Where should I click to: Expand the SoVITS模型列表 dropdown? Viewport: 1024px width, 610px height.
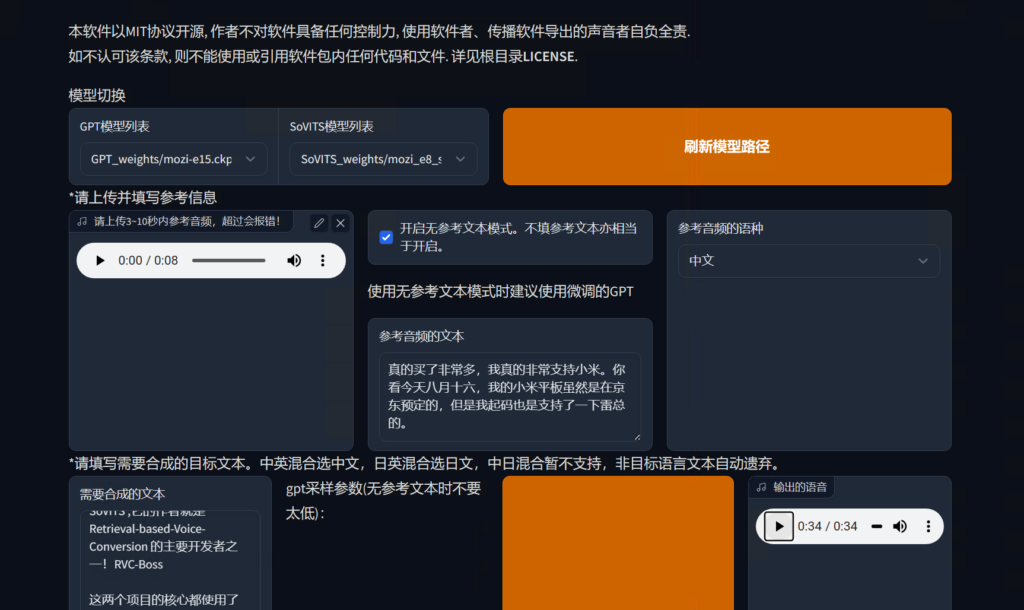[x=383, y=159]
